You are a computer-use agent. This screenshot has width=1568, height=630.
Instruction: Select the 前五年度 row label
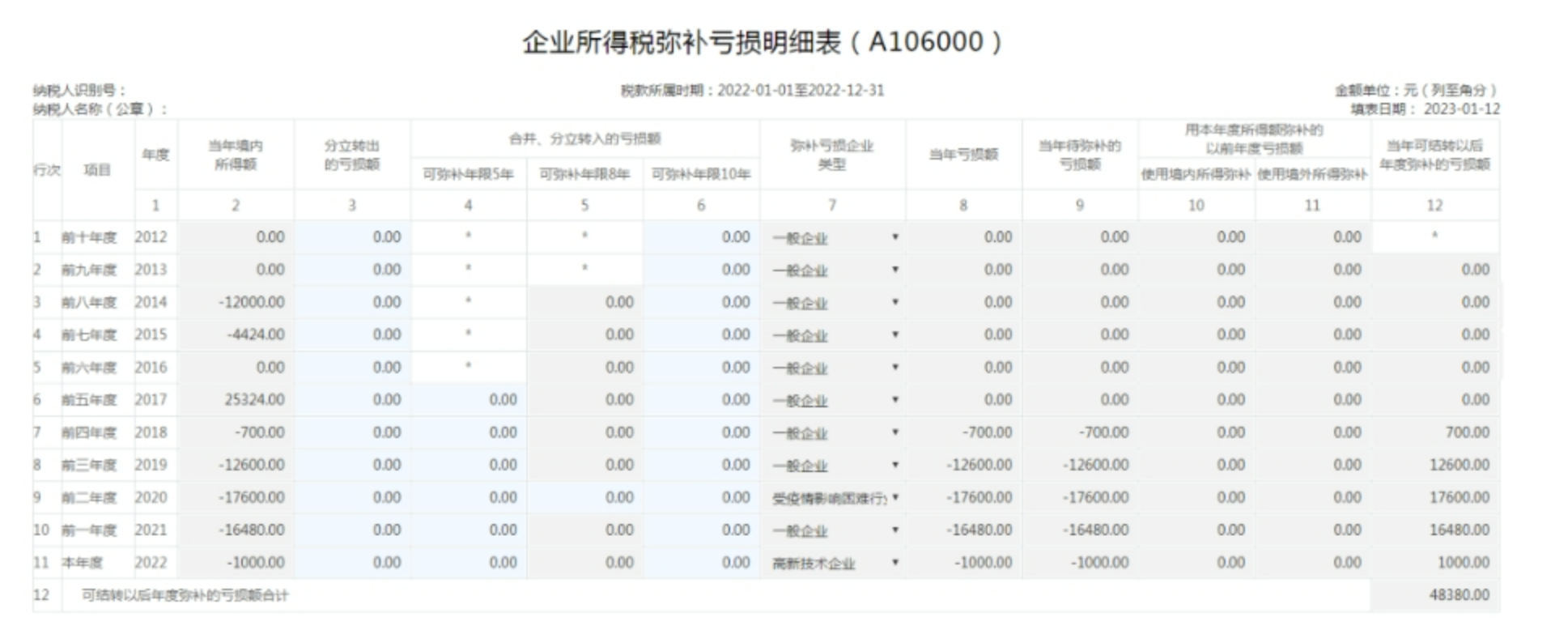[89, 400]
